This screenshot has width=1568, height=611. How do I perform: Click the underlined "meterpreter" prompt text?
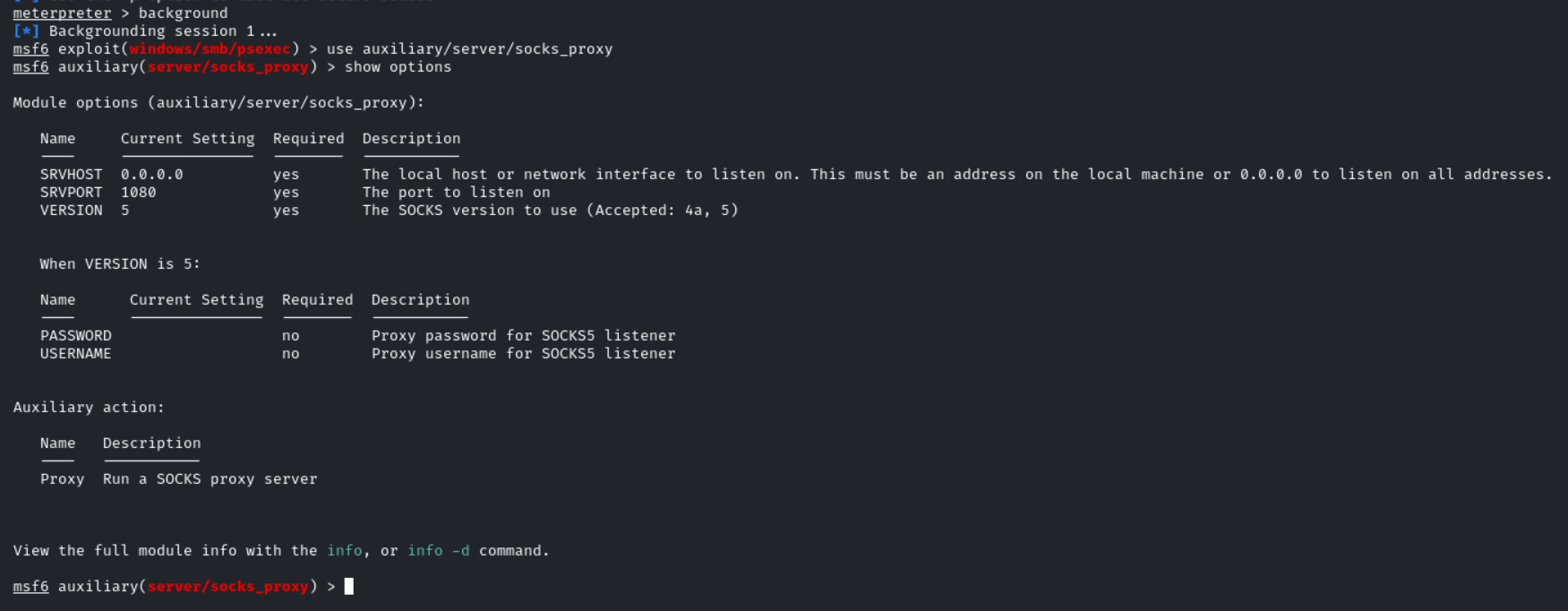62,13
